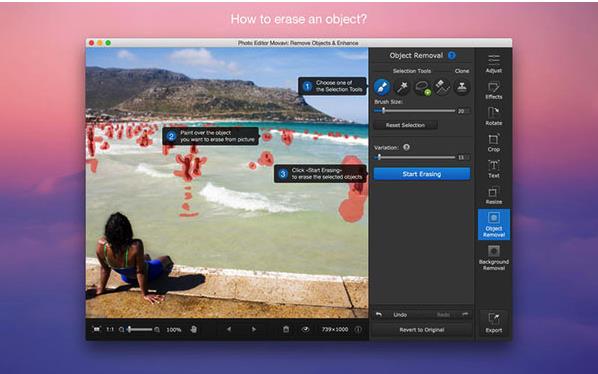The width and height of the screenshot is (598, 374).
Task: Open the Background Removal tool
Action: click(494, 257)
